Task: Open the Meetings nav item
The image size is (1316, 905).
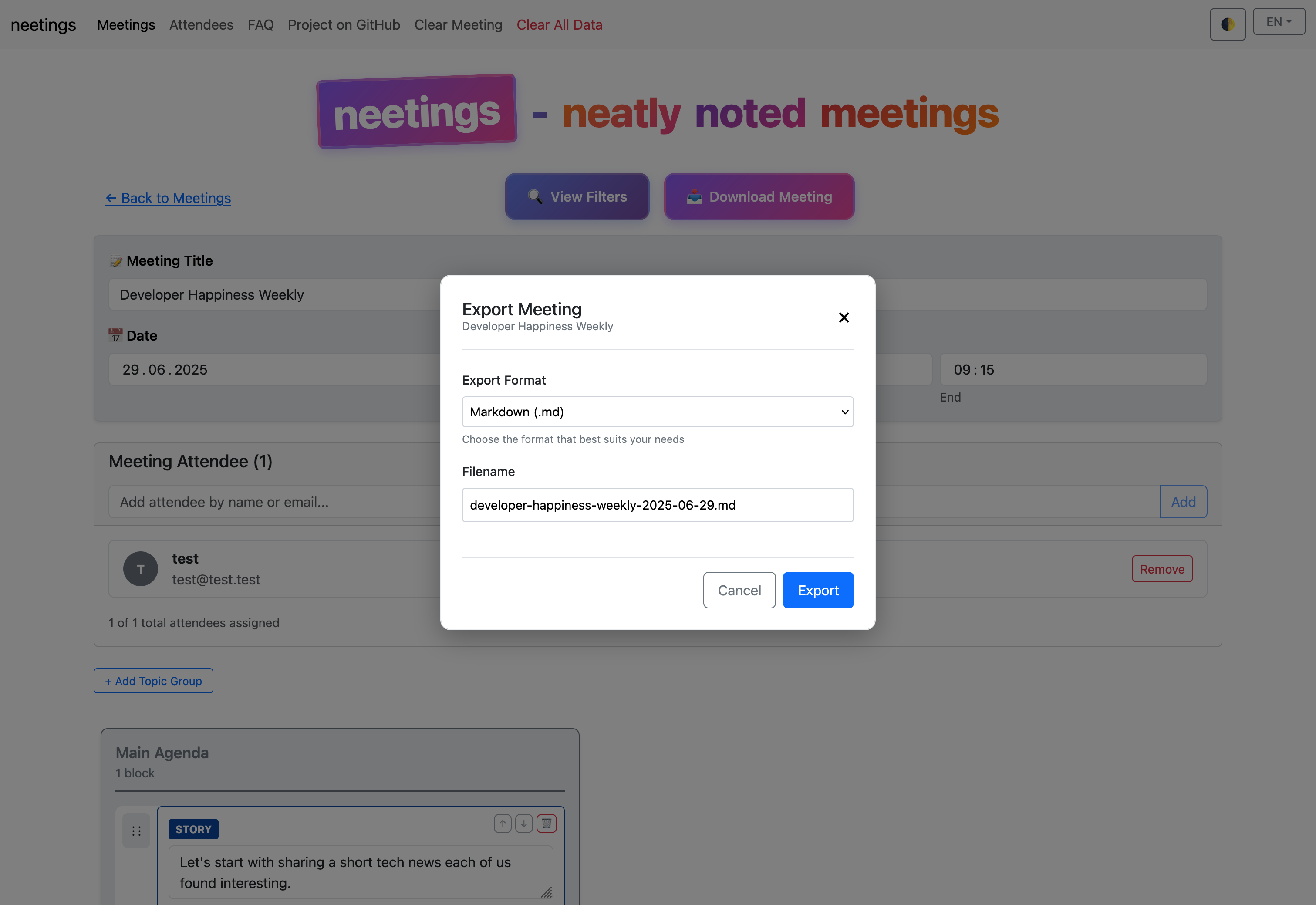Action: (126, 24)
